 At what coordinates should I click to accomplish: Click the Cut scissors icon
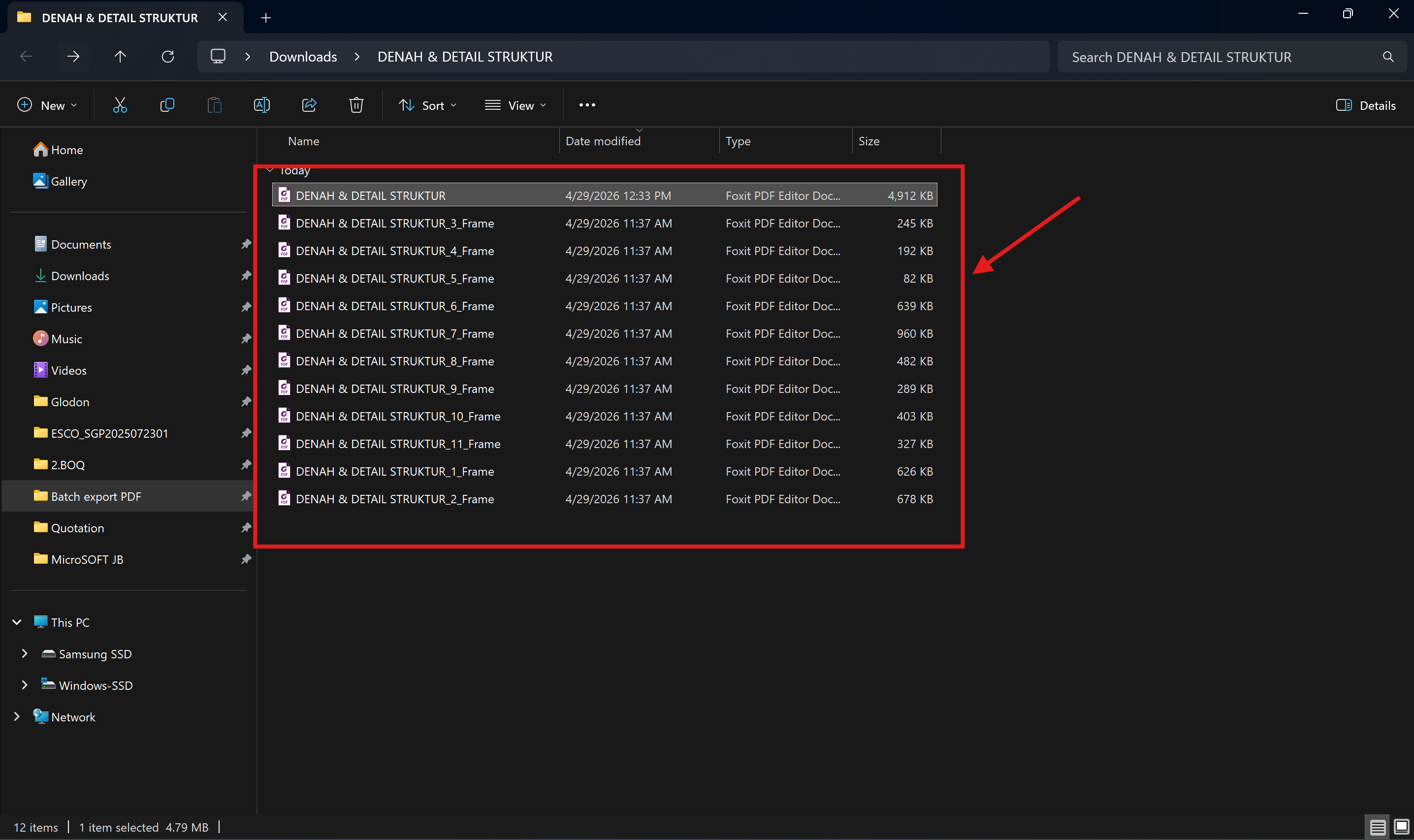120,105
